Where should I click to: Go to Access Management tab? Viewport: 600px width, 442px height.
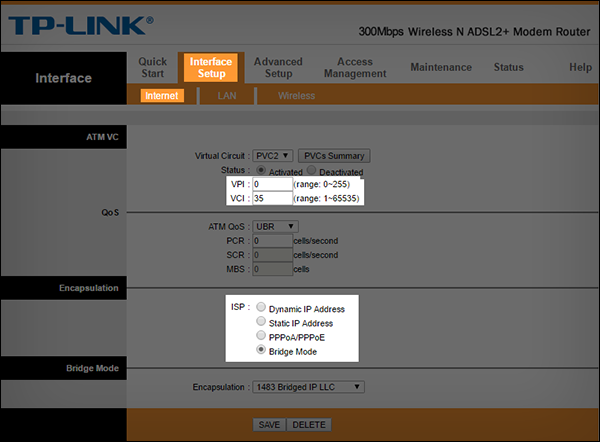point(355,67)
